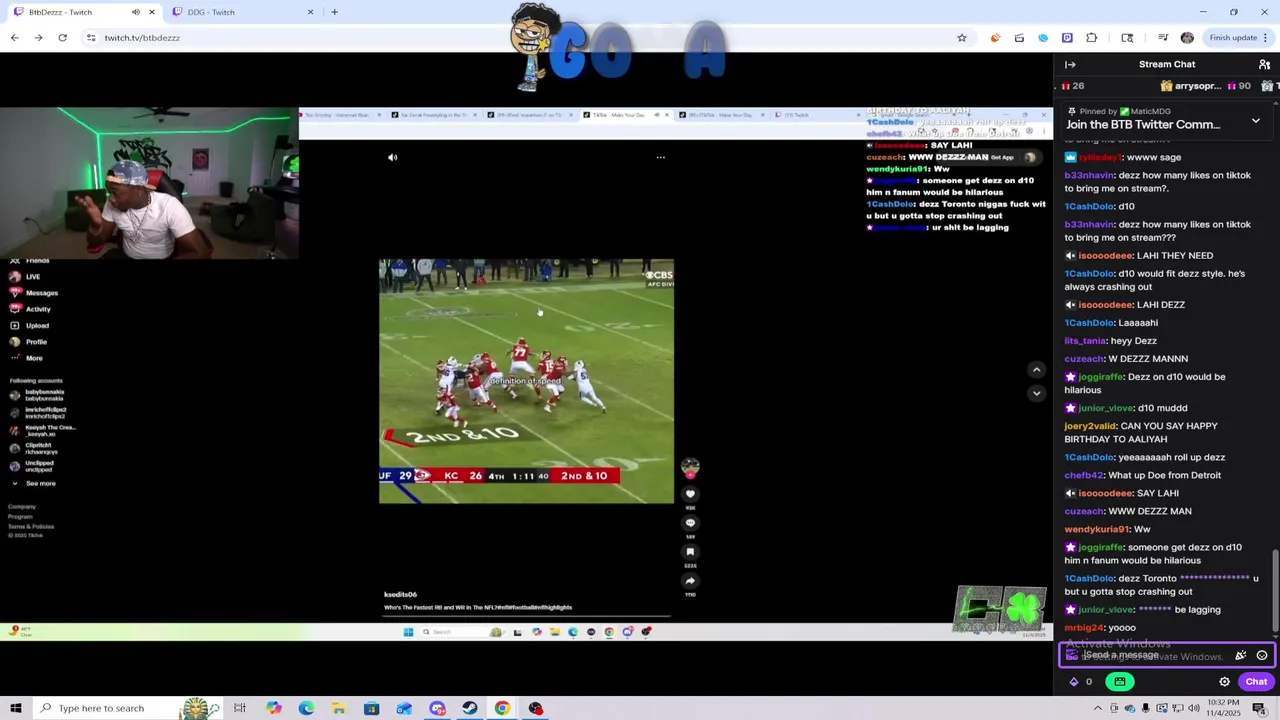The width and height of the screenshot is (1280, 720).
Task: Toggle TikTok video mute speaker icon
Action: point(392,157)
